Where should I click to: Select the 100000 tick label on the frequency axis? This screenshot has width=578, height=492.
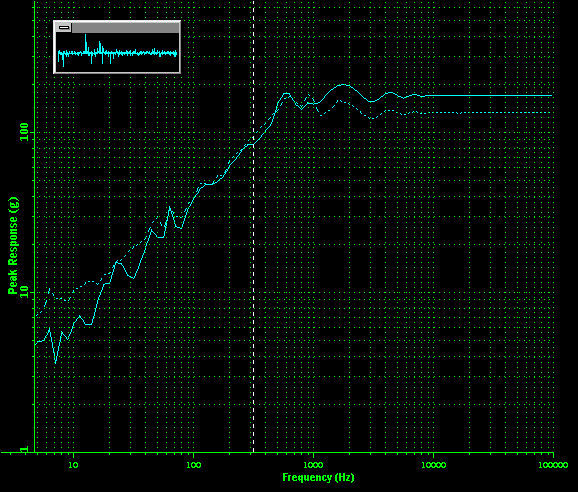pos(553,465)
